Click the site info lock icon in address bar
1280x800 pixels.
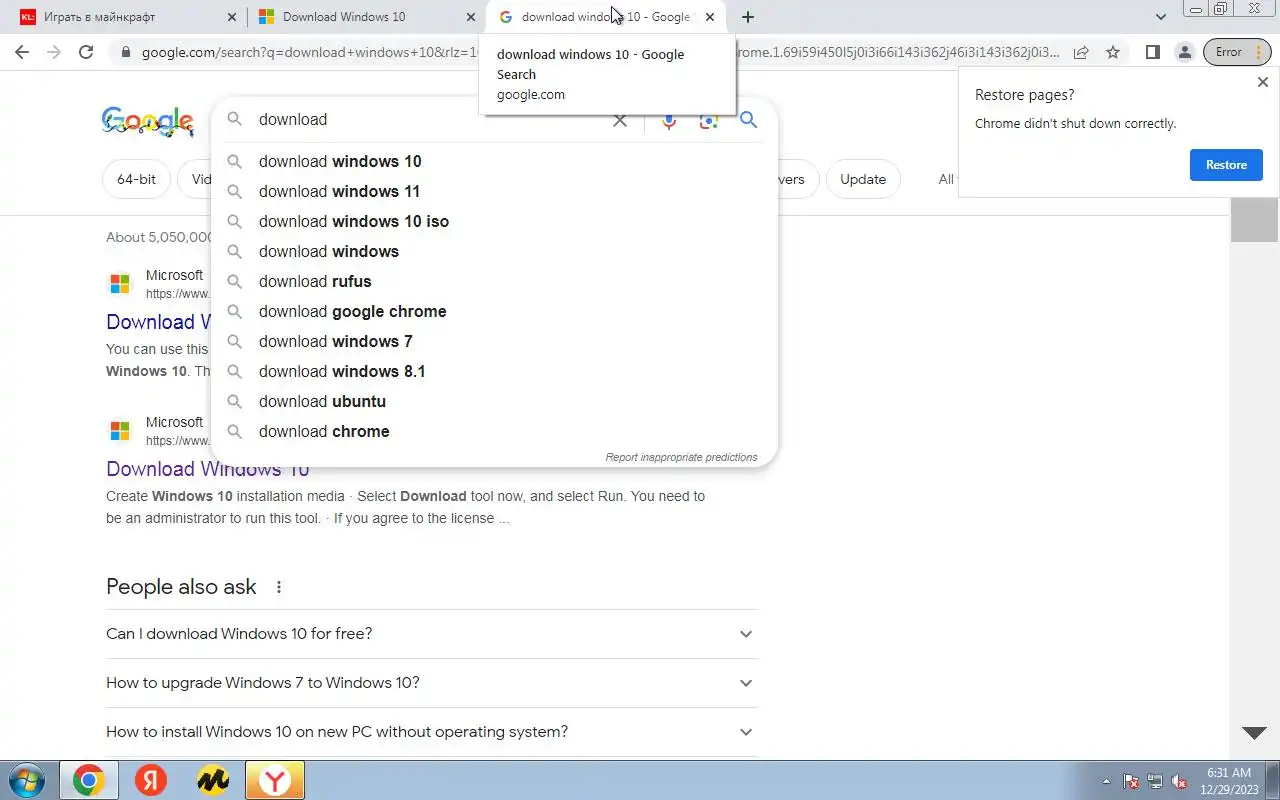click(124, 52)
